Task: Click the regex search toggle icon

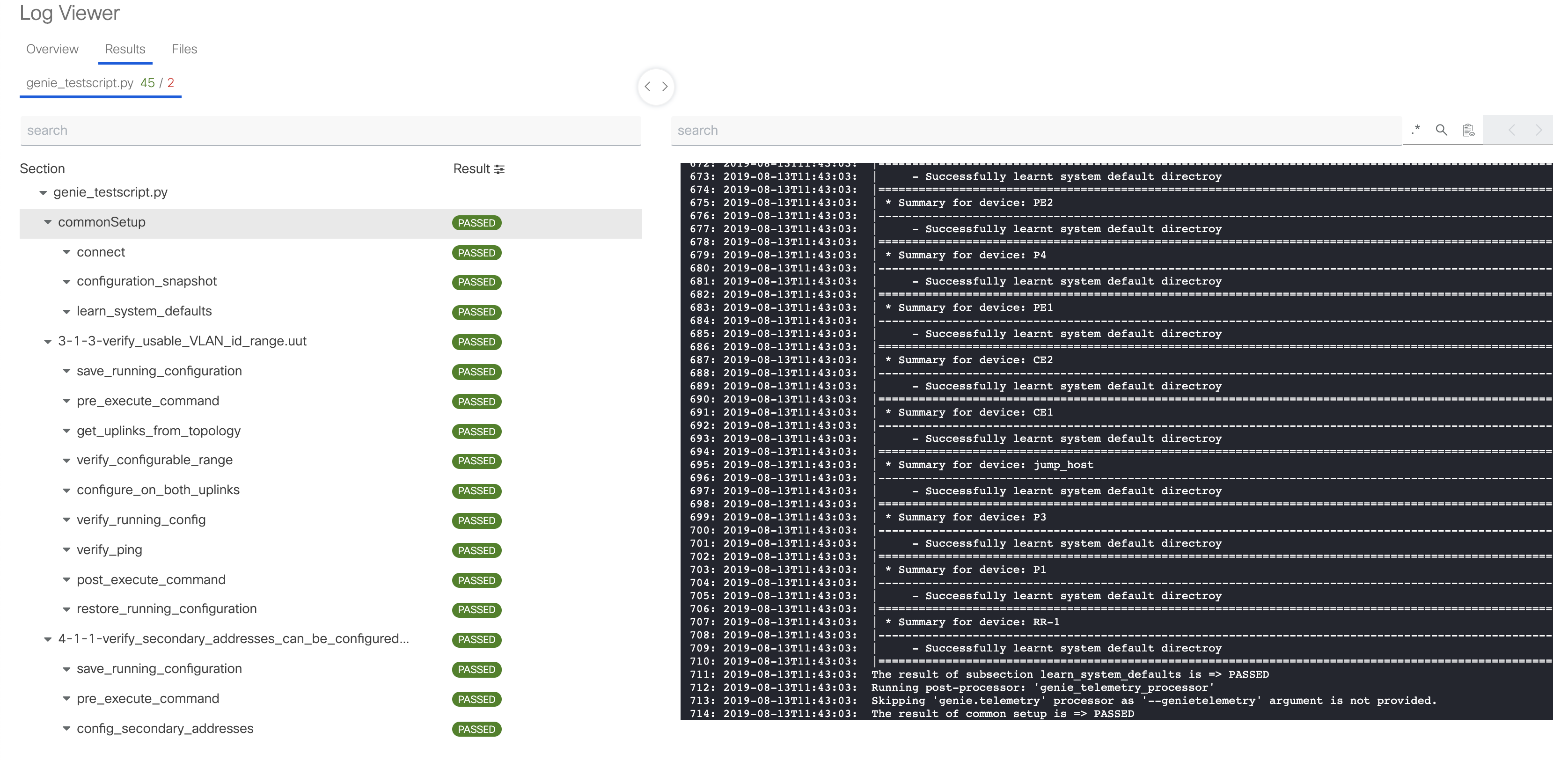Action: 1416,130
